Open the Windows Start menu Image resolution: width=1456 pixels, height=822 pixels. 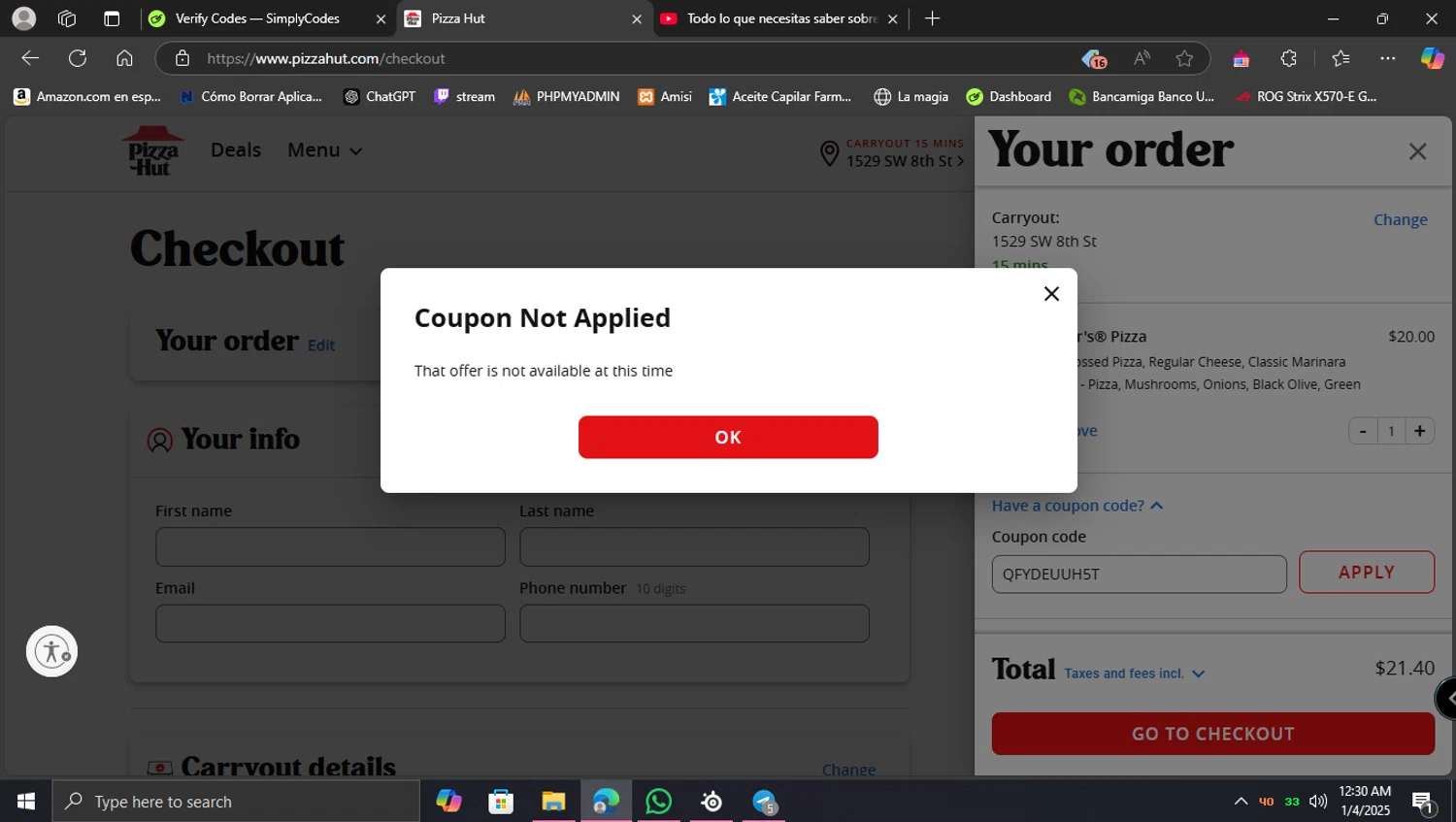tap(26, 802)
